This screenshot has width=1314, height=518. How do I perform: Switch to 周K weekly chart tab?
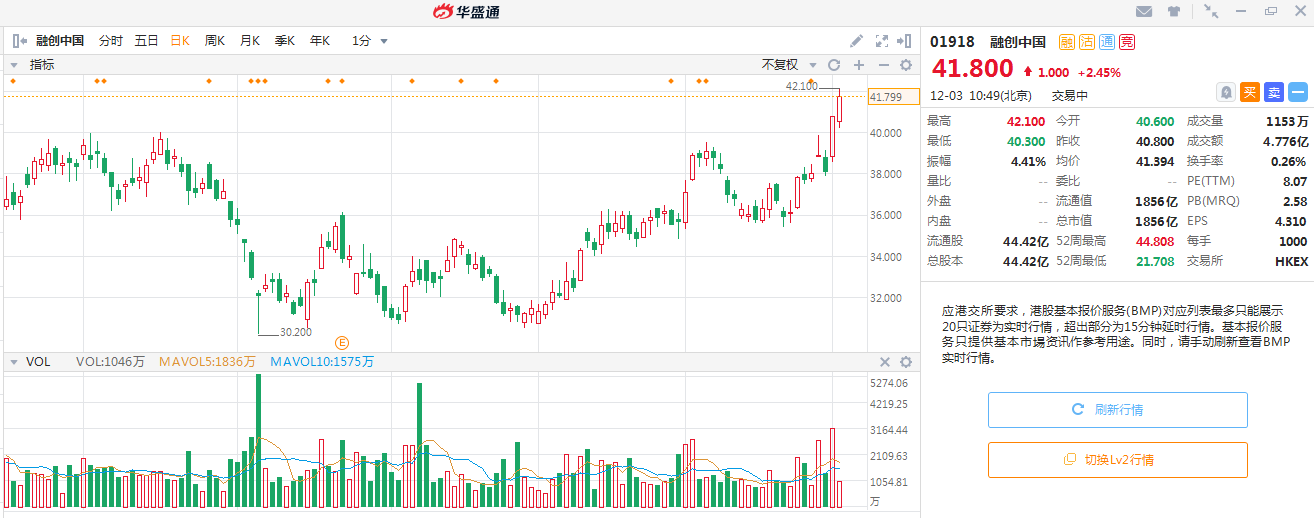point(214,41)
